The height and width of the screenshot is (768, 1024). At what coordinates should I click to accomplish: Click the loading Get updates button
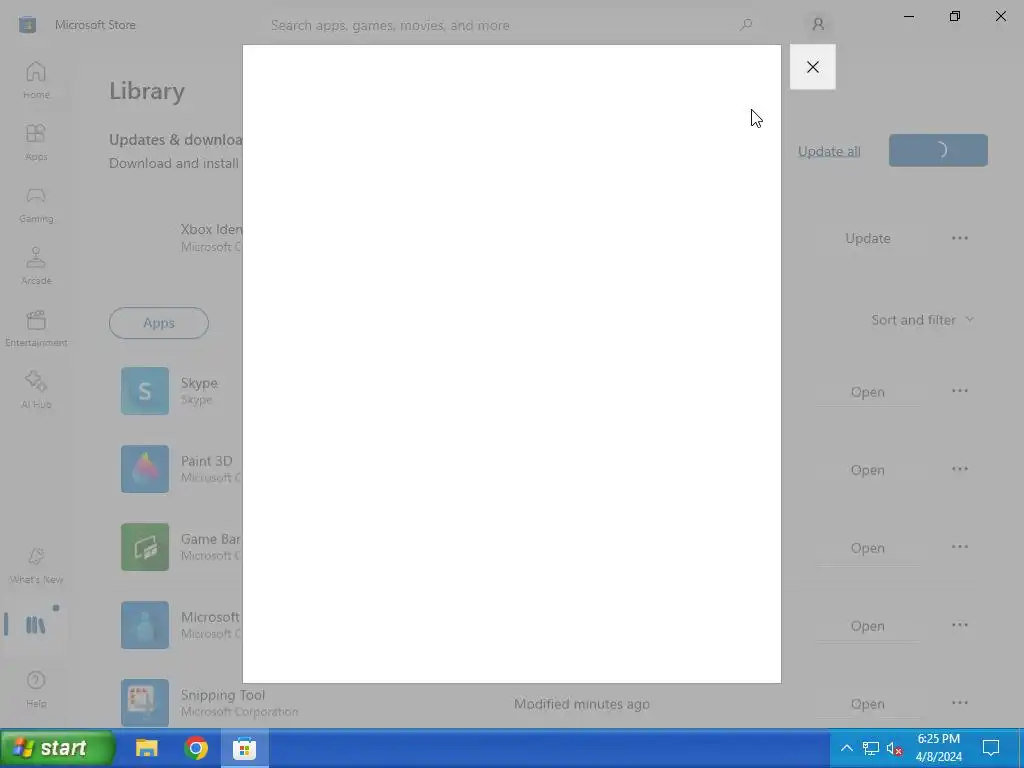(x=938, y=150)
